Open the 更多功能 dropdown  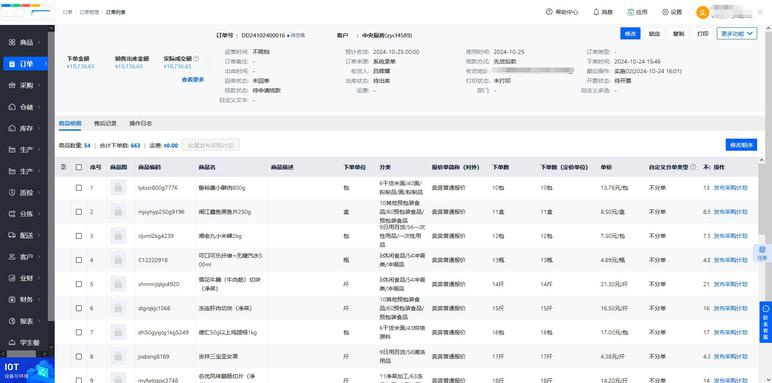[737, 33]
